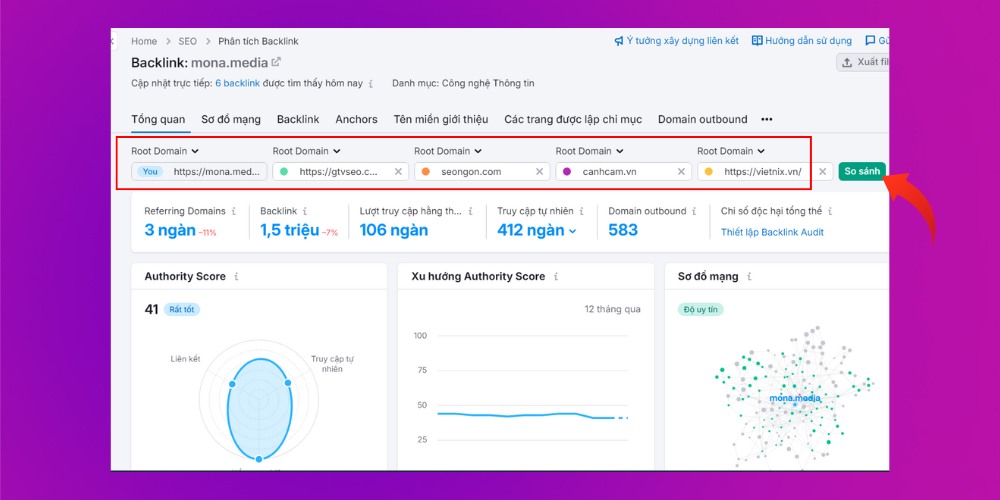Click Danh mục: Công nghệ Thông tin text
Screen dimensions: 1000x500
(x=464, y=84)
